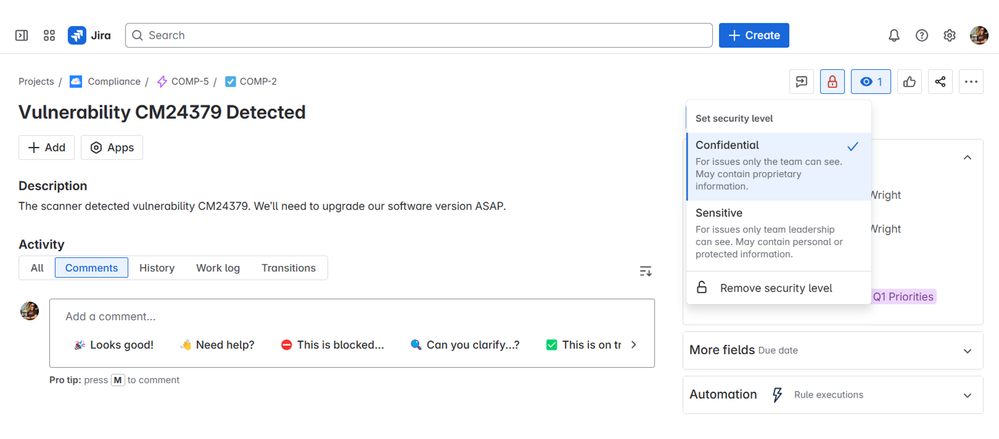999x439 pixels.
Task: Open the COMP-5 breadcrumb link
Action: 189,82
